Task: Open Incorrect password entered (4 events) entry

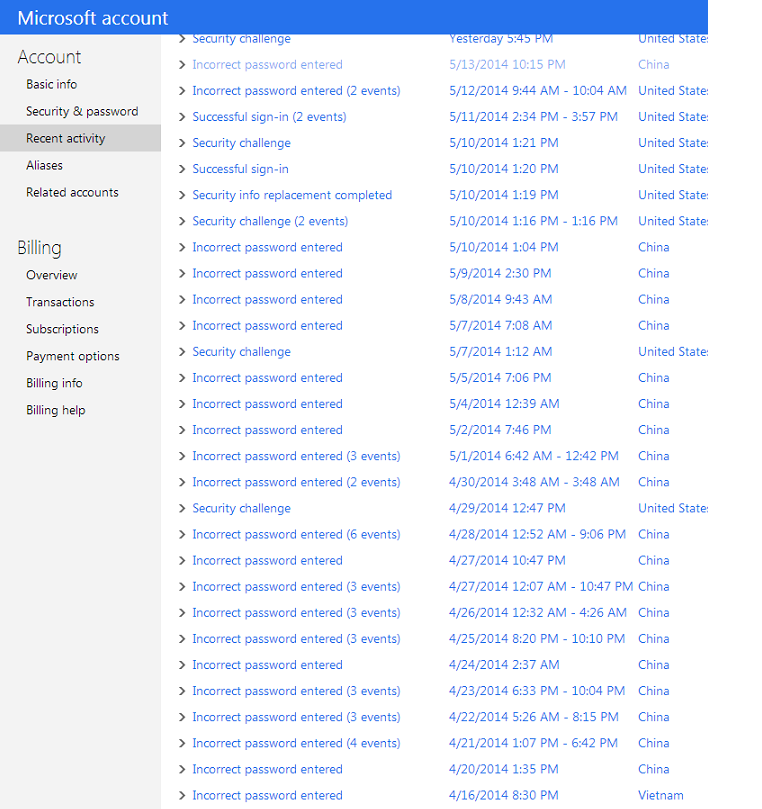Action: pyautogui.click(x=296, y=743)
